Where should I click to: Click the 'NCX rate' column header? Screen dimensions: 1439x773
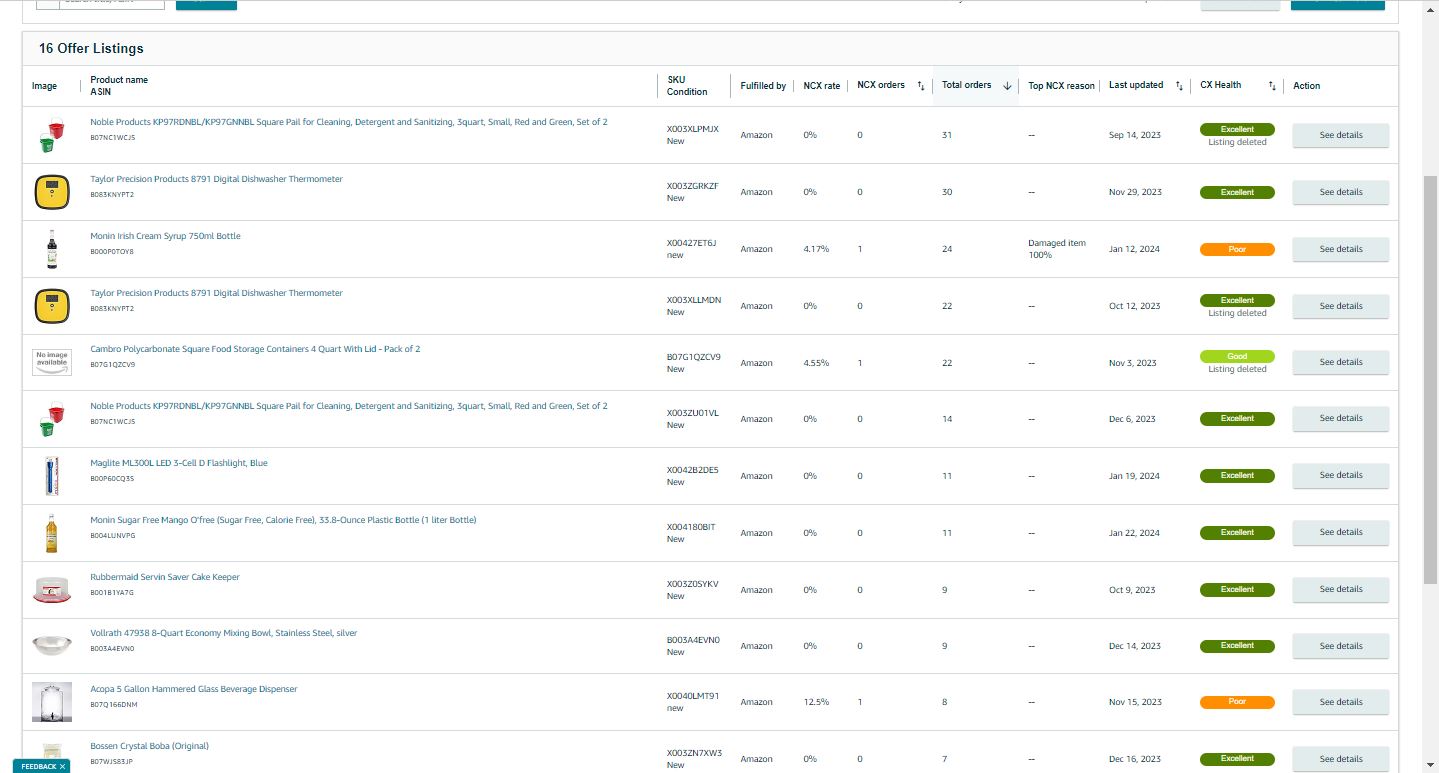click(822, 86)
